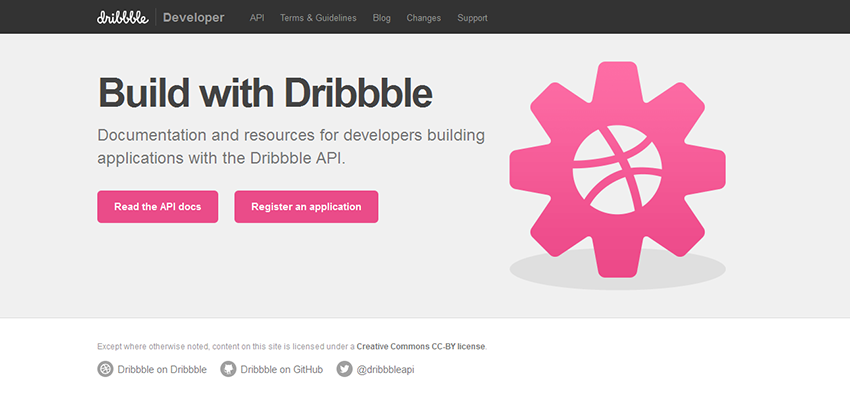Open the @dribbbleapi Twitter link
The height and width of the screenshot is (400, 850).
(x=385, y=370)
